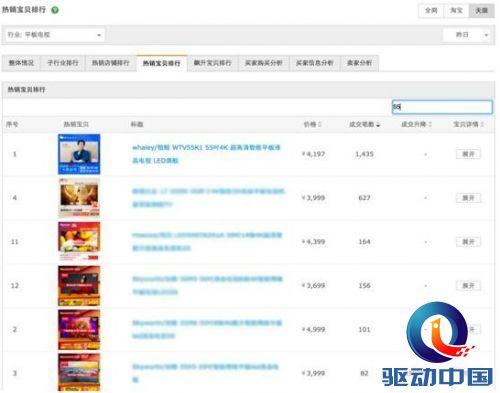
Task: Click price value ¥4,399
Action: [x=313, y=242]
